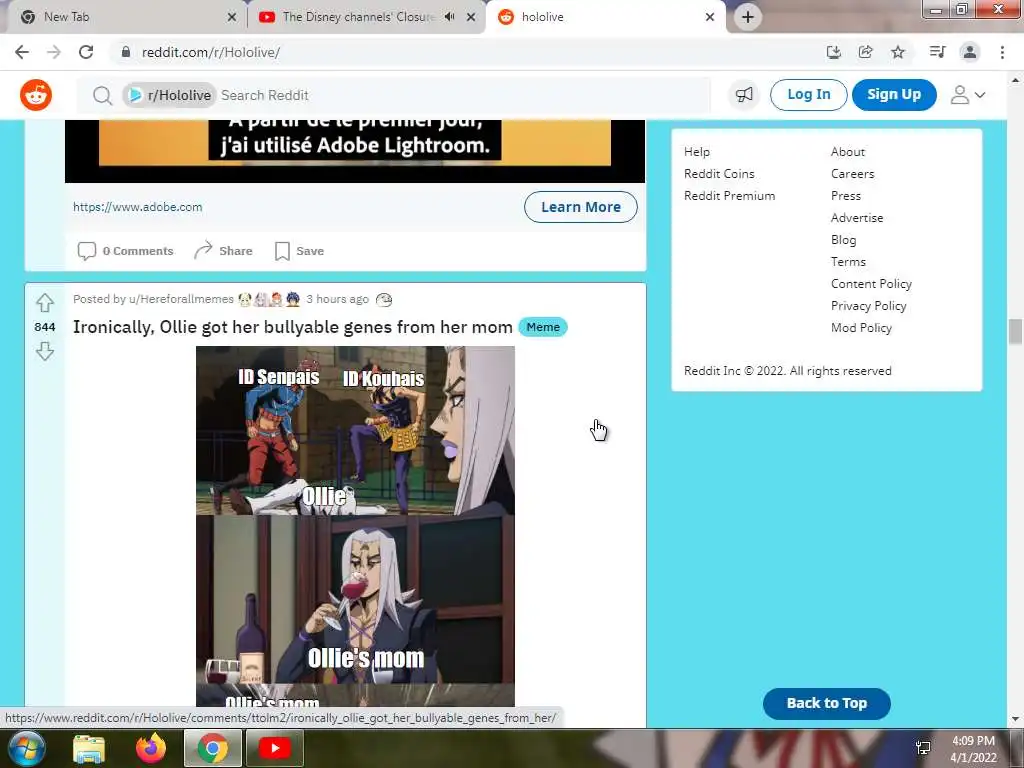
Task: Open the https://www.adobe.com link
Action: [138, 207]
